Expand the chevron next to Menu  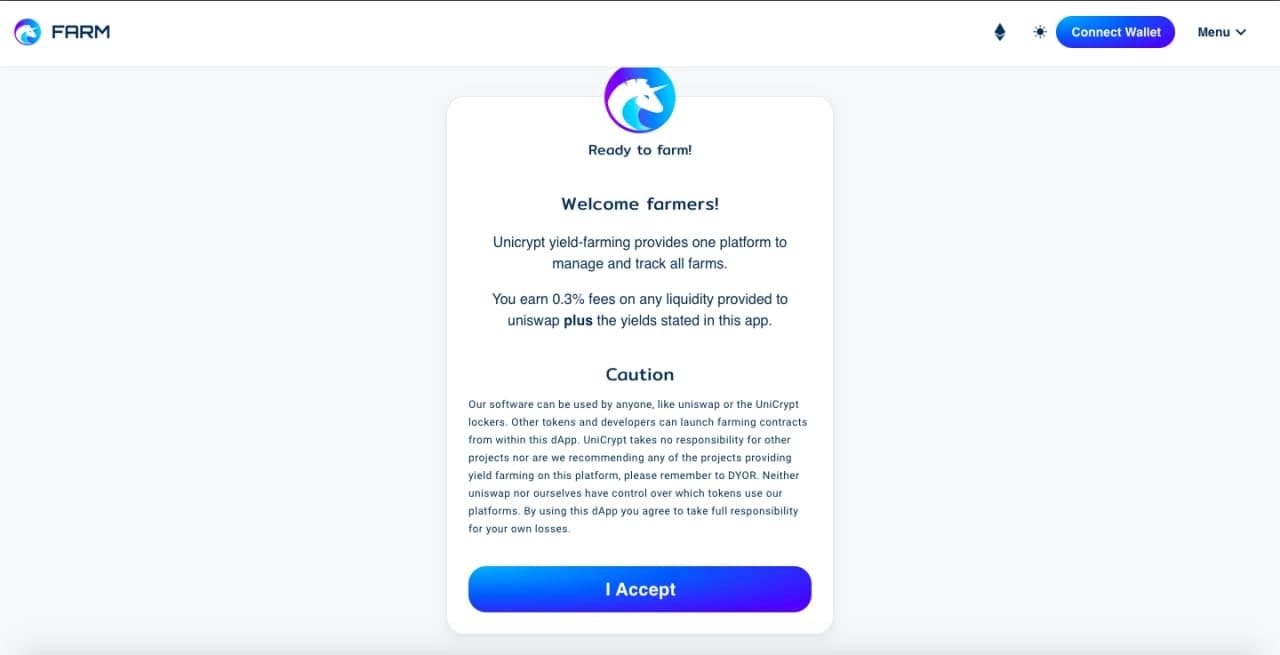(x=1241, y=32)
